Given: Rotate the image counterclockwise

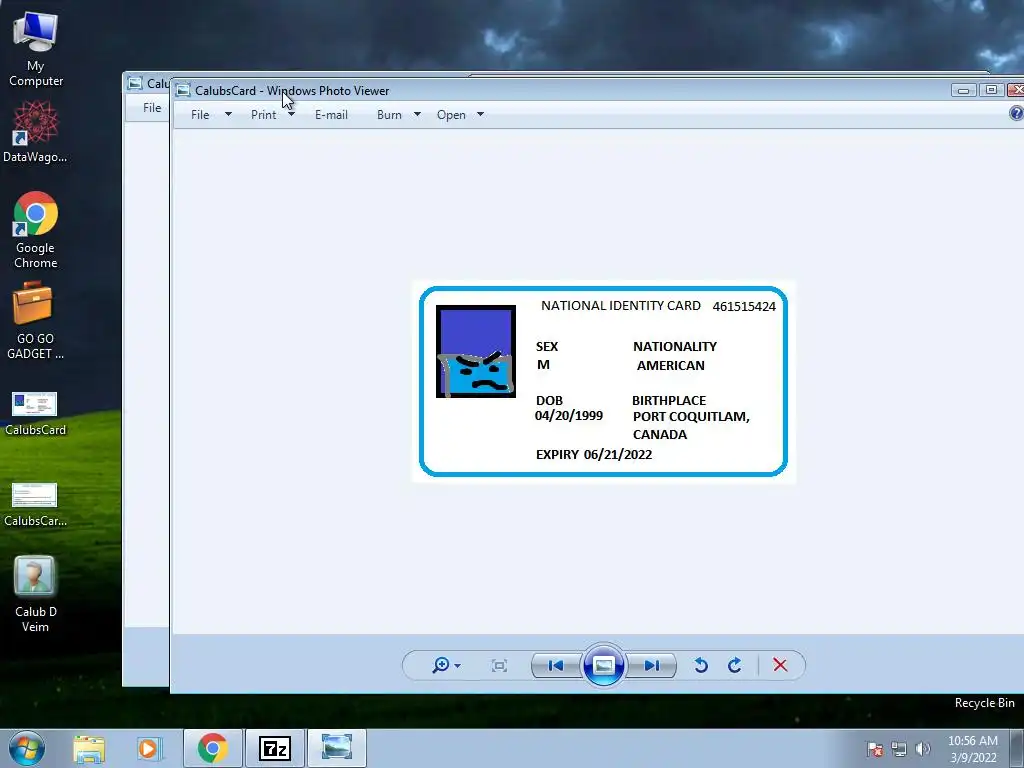Looking at the screenshot, I should pyautogui.click(x=701, y=665).
